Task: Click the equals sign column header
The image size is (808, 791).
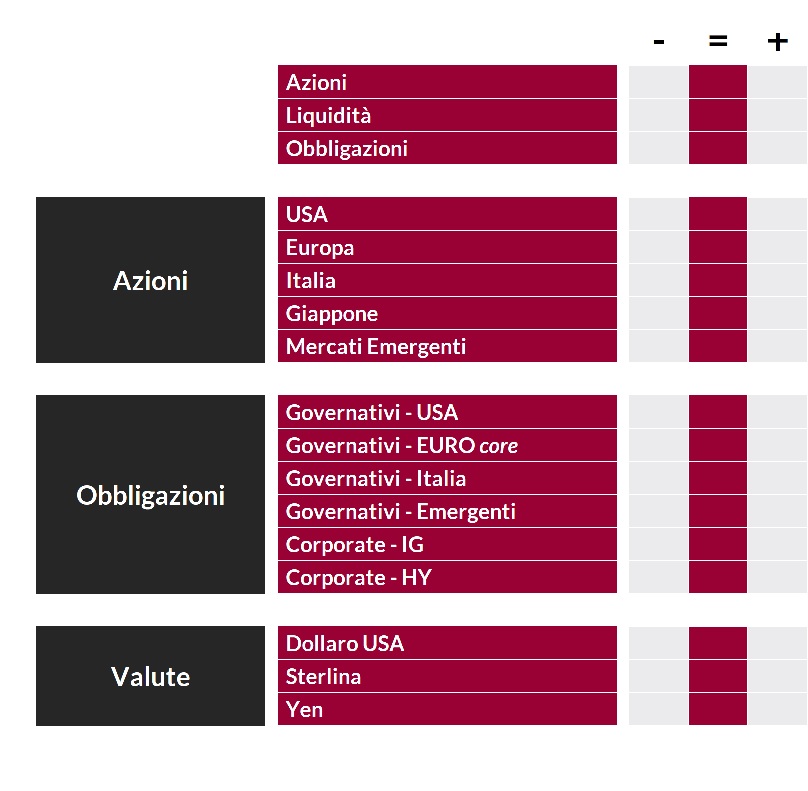Action: pos(718,41)
